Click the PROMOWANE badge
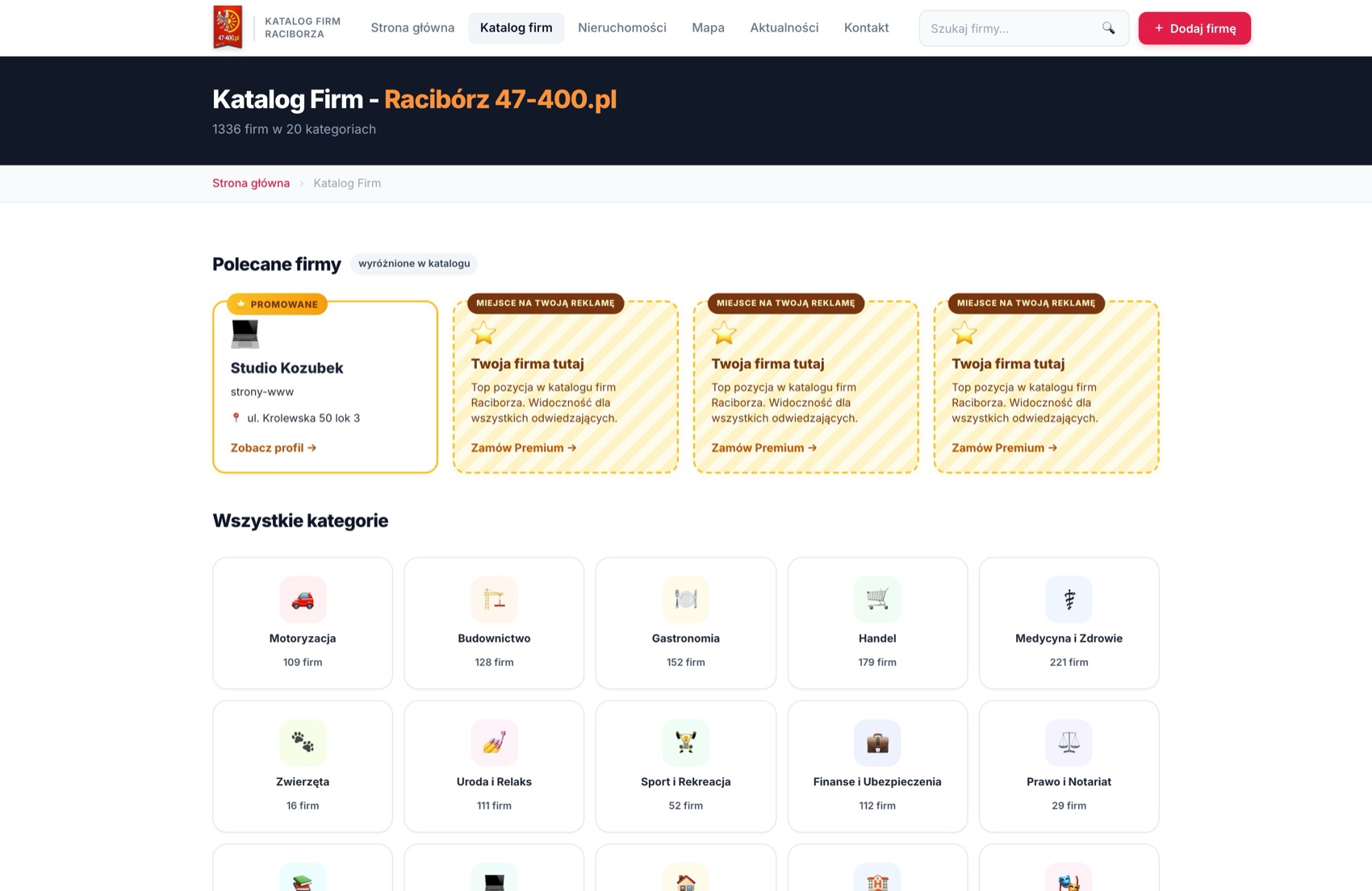This screenshot has width=1372, height=891. [277, 304]
